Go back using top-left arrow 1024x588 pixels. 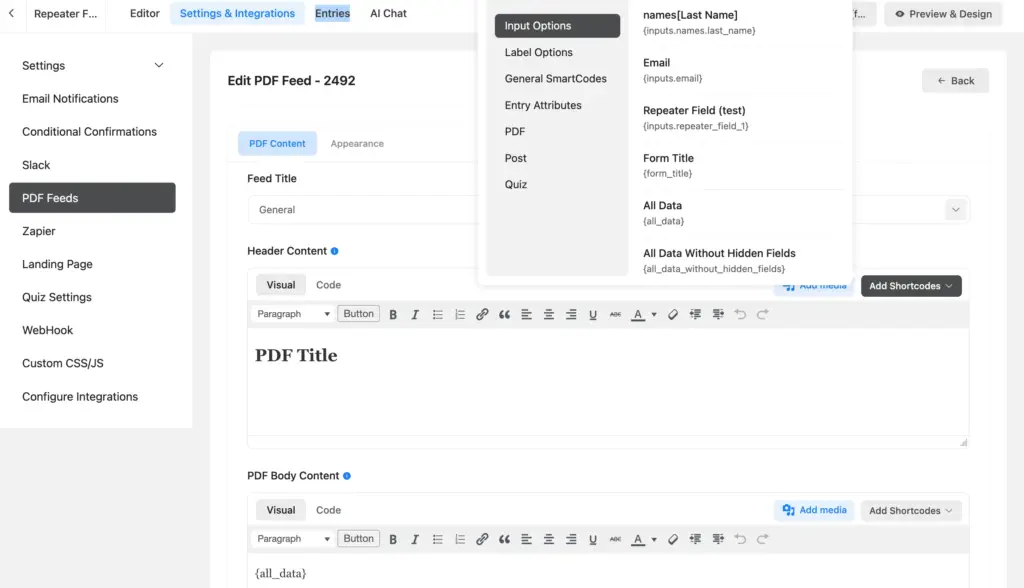(x=11, y=13)
